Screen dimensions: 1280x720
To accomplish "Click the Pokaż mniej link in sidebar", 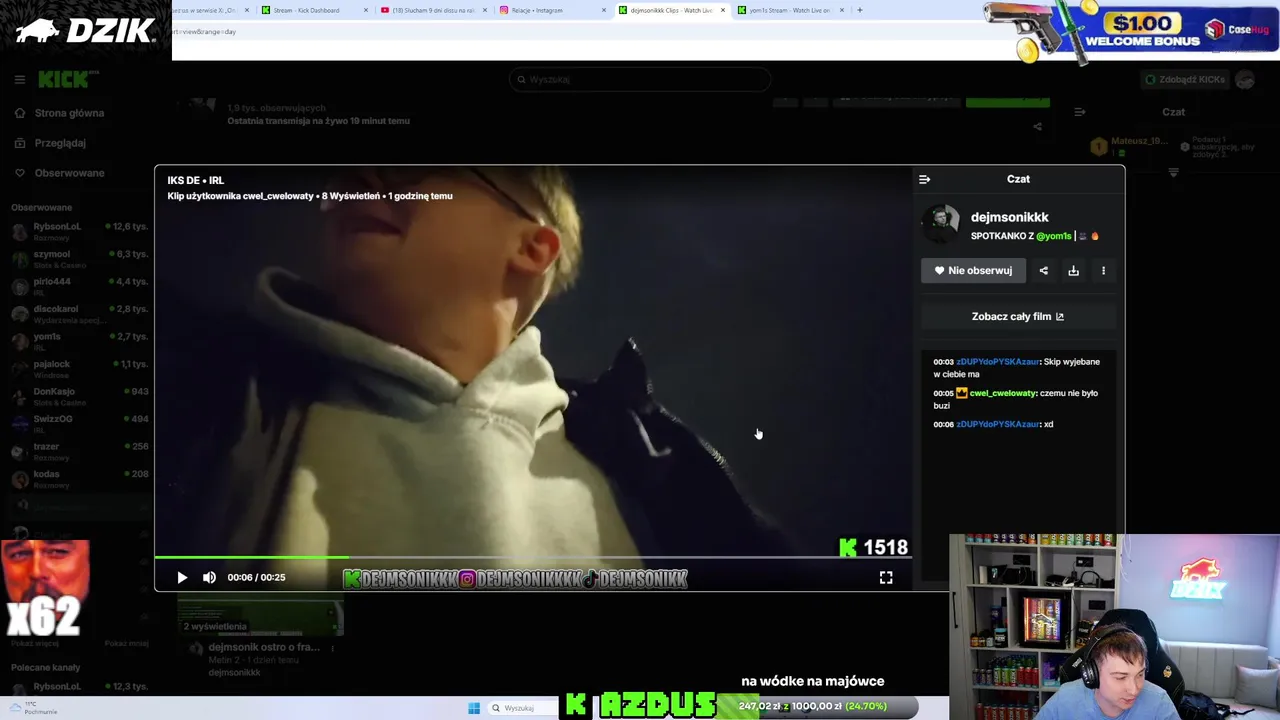I will 126,644.
